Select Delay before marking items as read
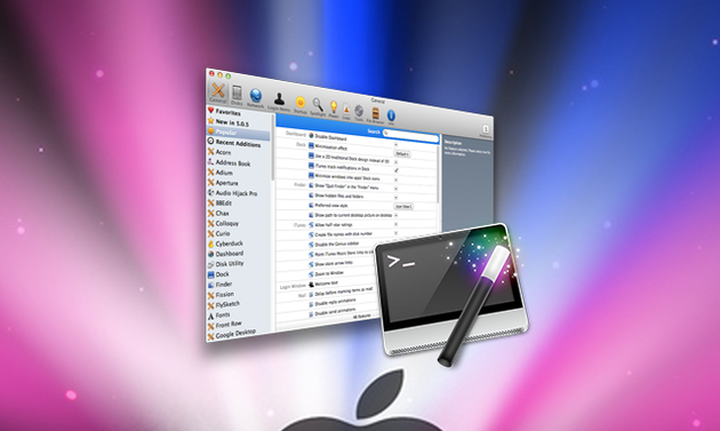Image resolution: width=720 pixels, height=431 pixels. pos(343,292)
